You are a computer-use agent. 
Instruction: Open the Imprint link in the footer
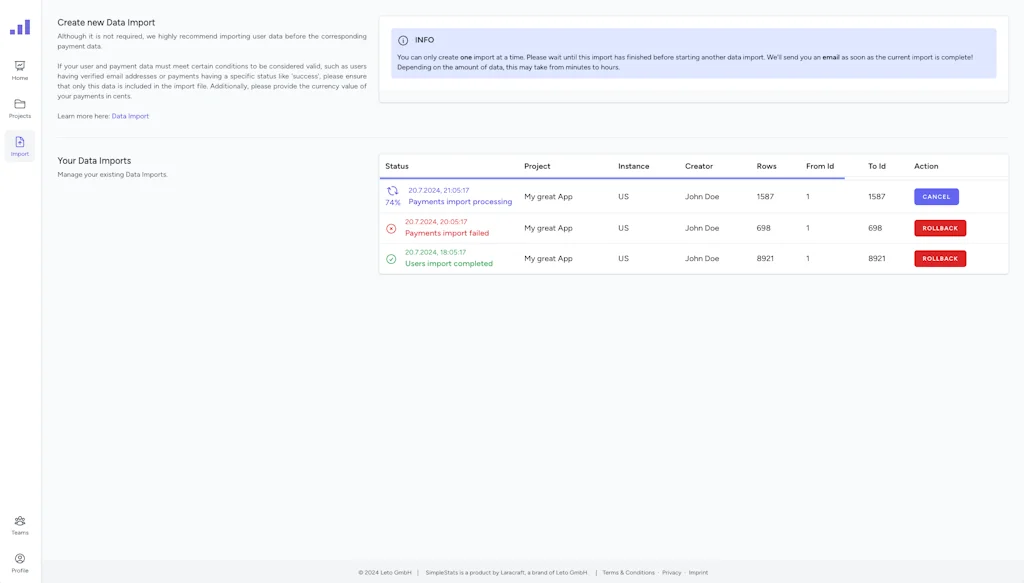point(697,572)
